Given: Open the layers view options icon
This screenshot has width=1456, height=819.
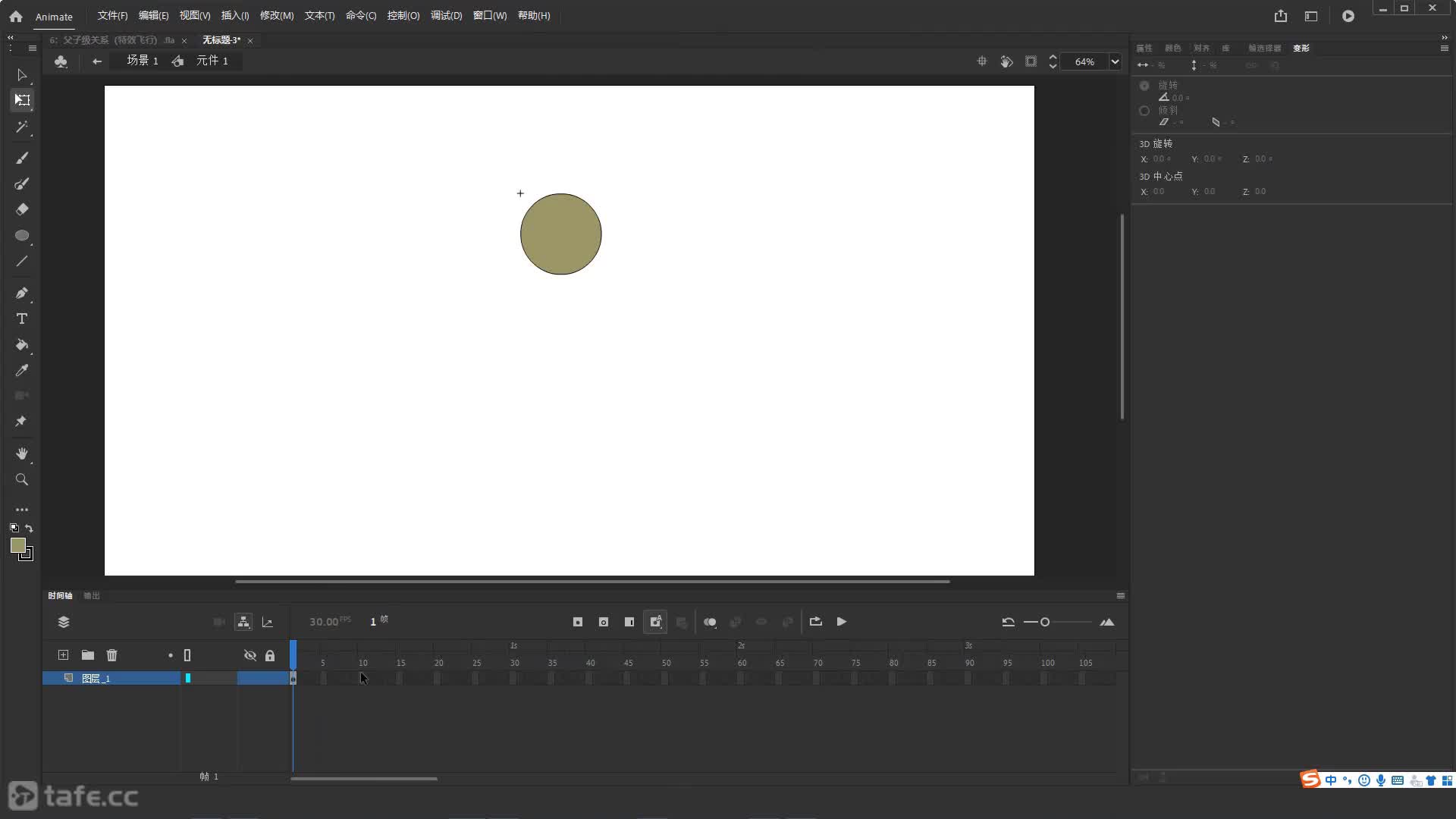Looking at the screenshot, I should click(64, 622).
